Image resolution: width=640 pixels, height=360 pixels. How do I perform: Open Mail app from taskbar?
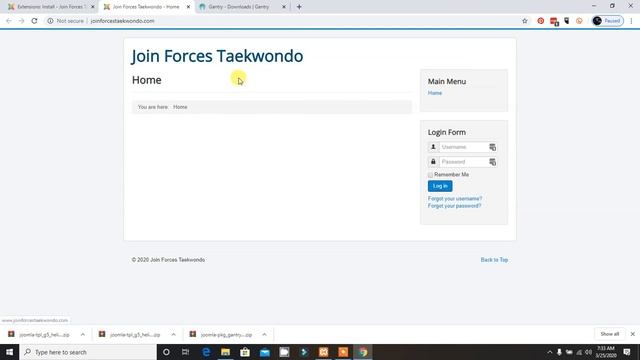pyautogui.click(x=264, y=352)
